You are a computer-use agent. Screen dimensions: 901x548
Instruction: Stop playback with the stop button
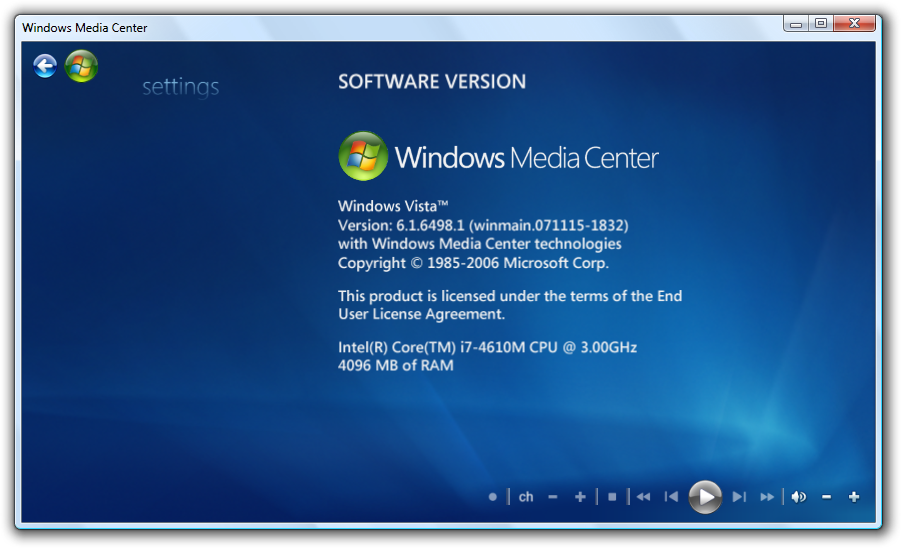tap(612, 497)
